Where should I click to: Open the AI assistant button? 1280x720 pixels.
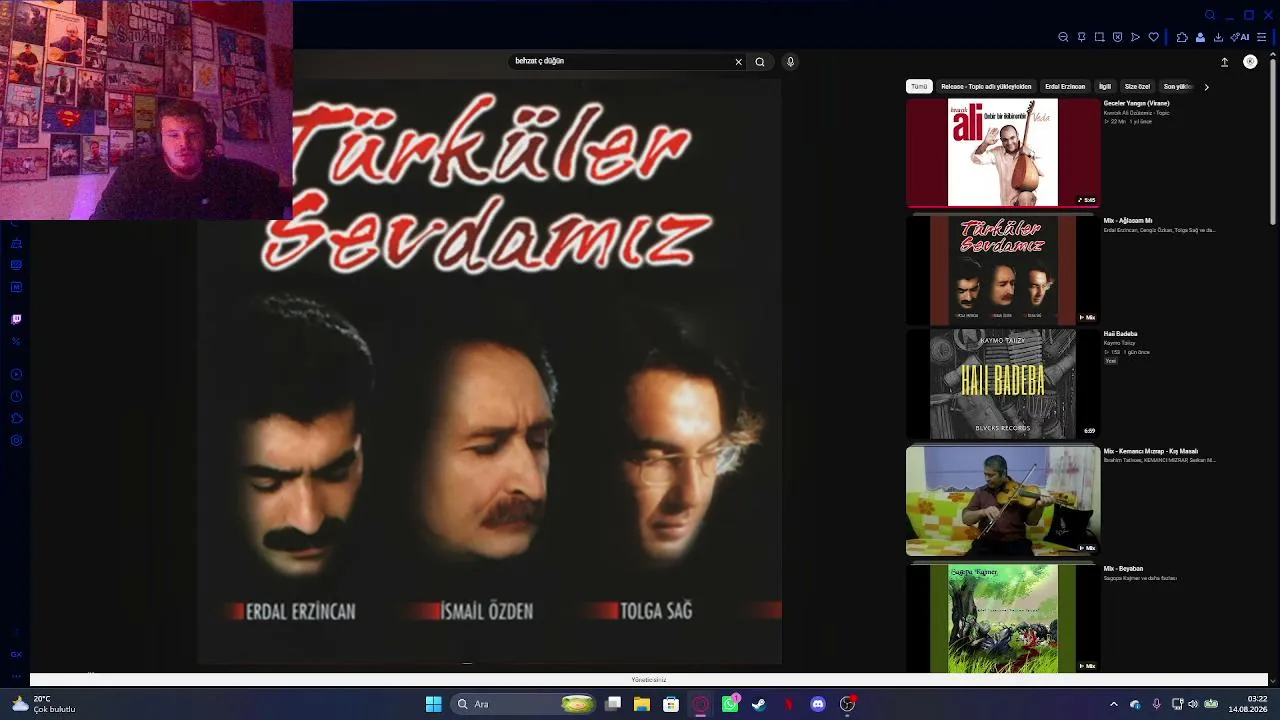(1240, 37)
